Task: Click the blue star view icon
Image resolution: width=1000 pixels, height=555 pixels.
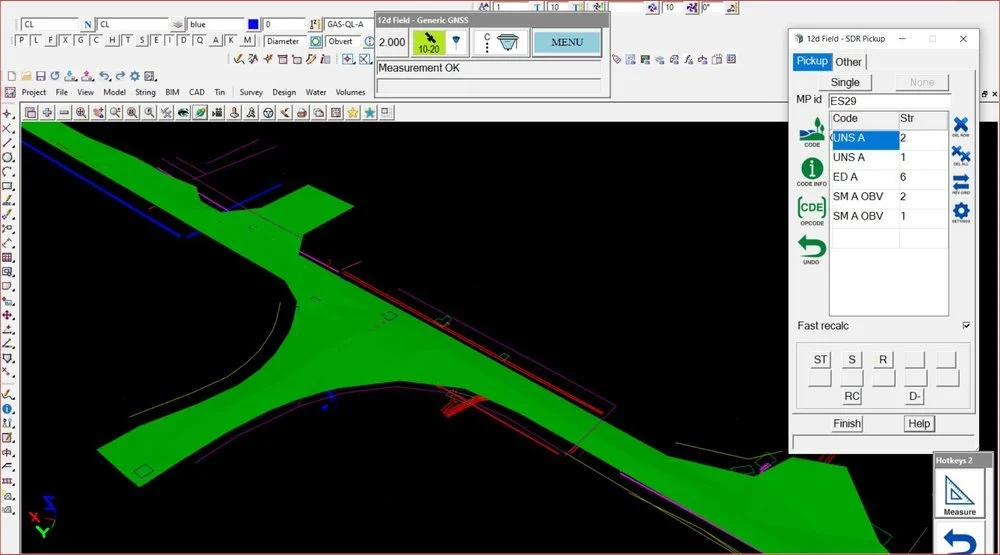Action: [369, 113]
